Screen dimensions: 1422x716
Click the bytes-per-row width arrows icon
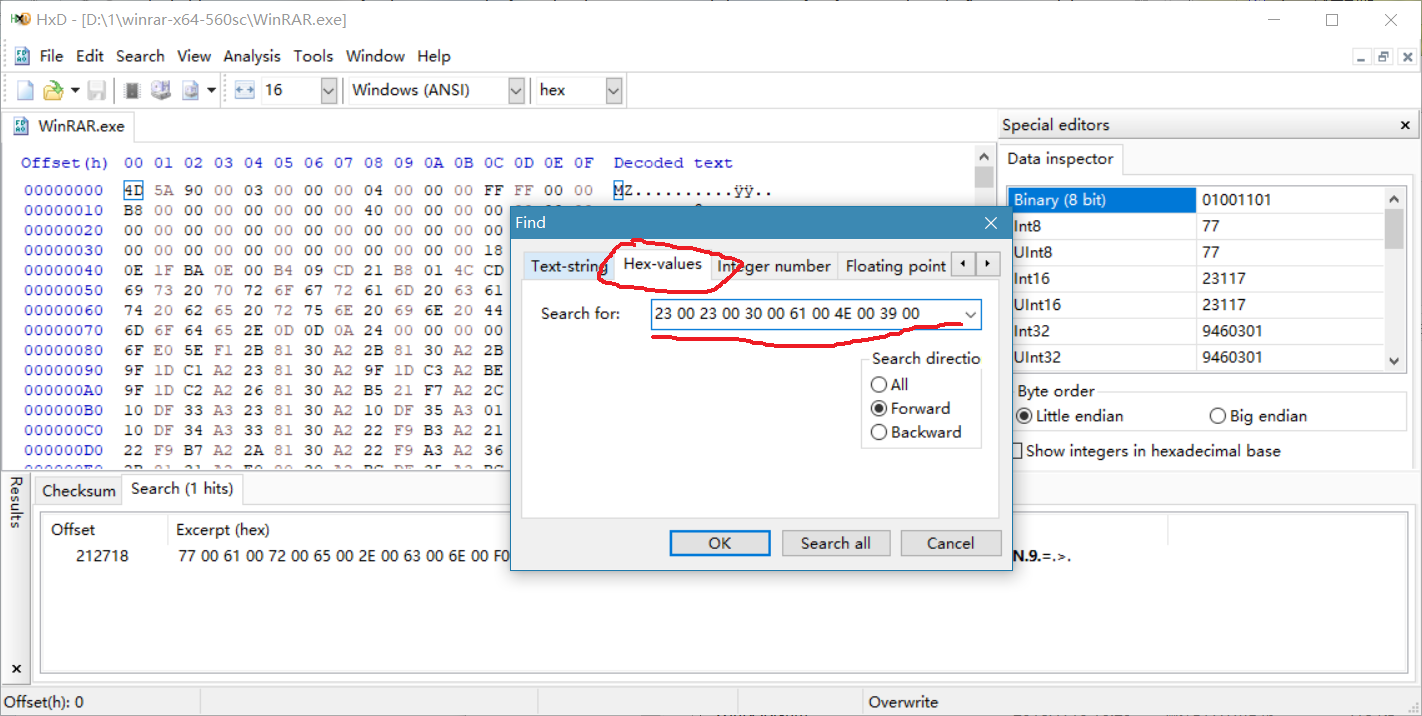click(245, 90)
